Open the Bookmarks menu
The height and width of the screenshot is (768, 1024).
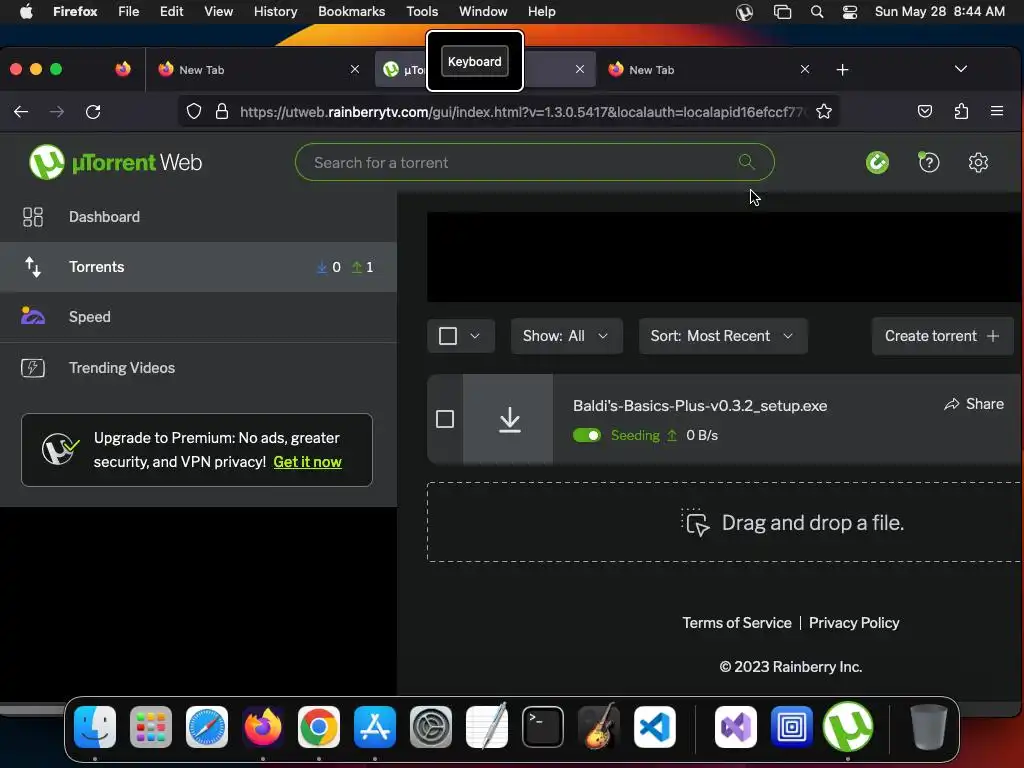pos(351,12)
